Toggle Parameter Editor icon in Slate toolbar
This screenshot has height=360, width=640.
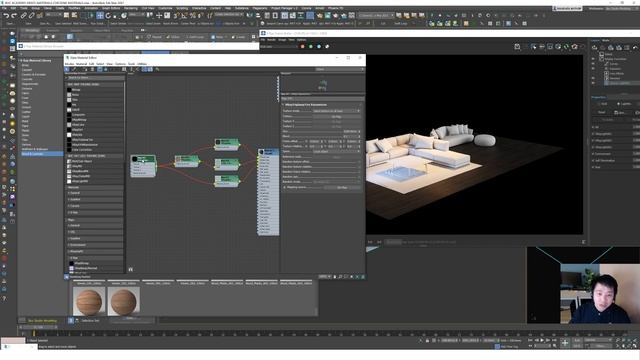click(x=150, y=69)
